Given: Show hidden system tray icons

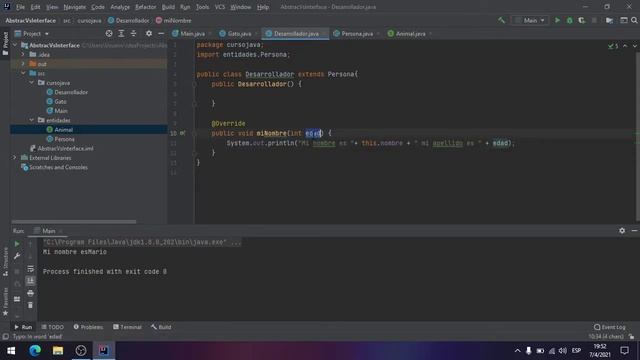Looking at the screenshot, I should (517, 351).
